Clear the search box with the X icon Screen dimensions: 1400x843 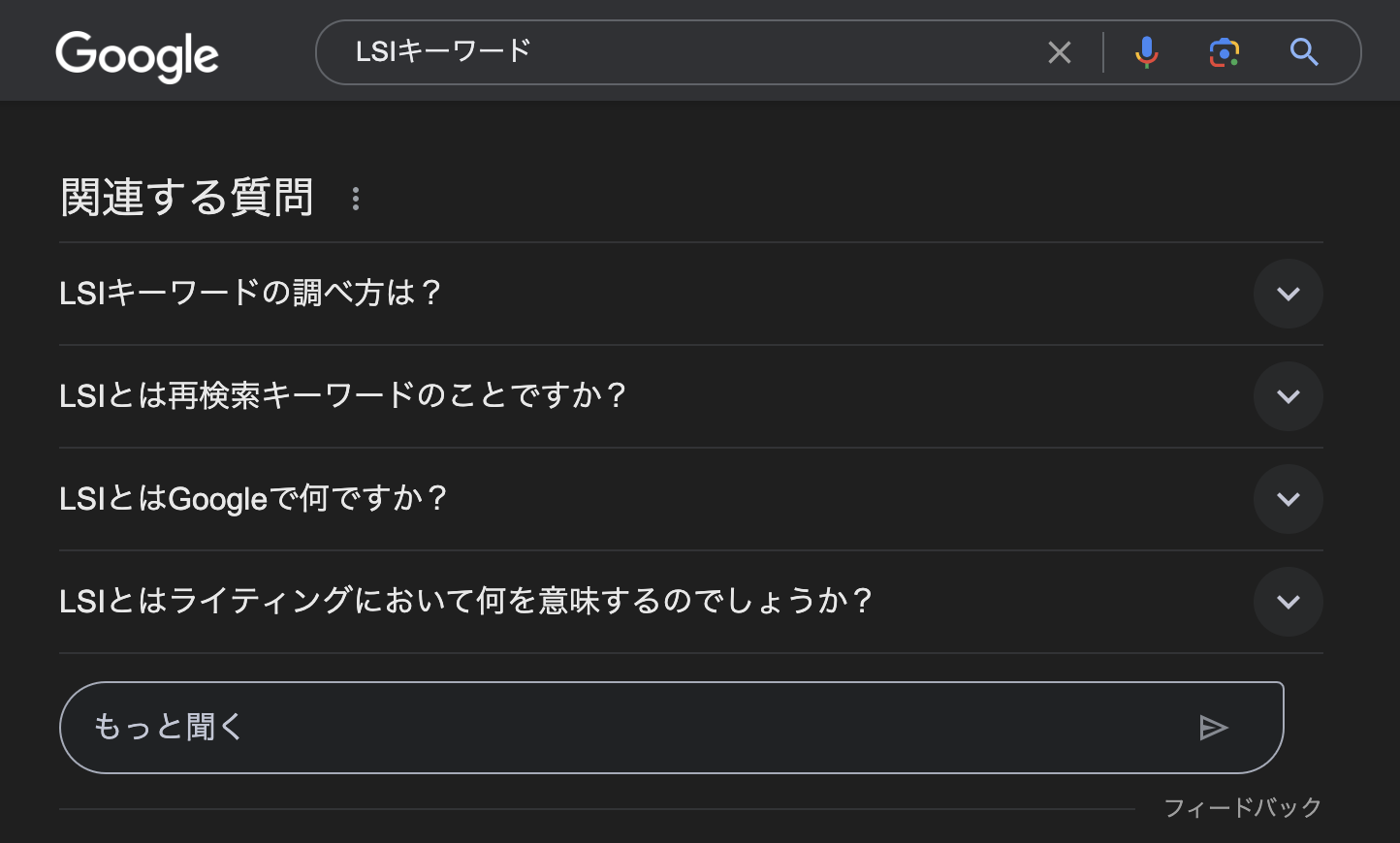click(1059, 52)
